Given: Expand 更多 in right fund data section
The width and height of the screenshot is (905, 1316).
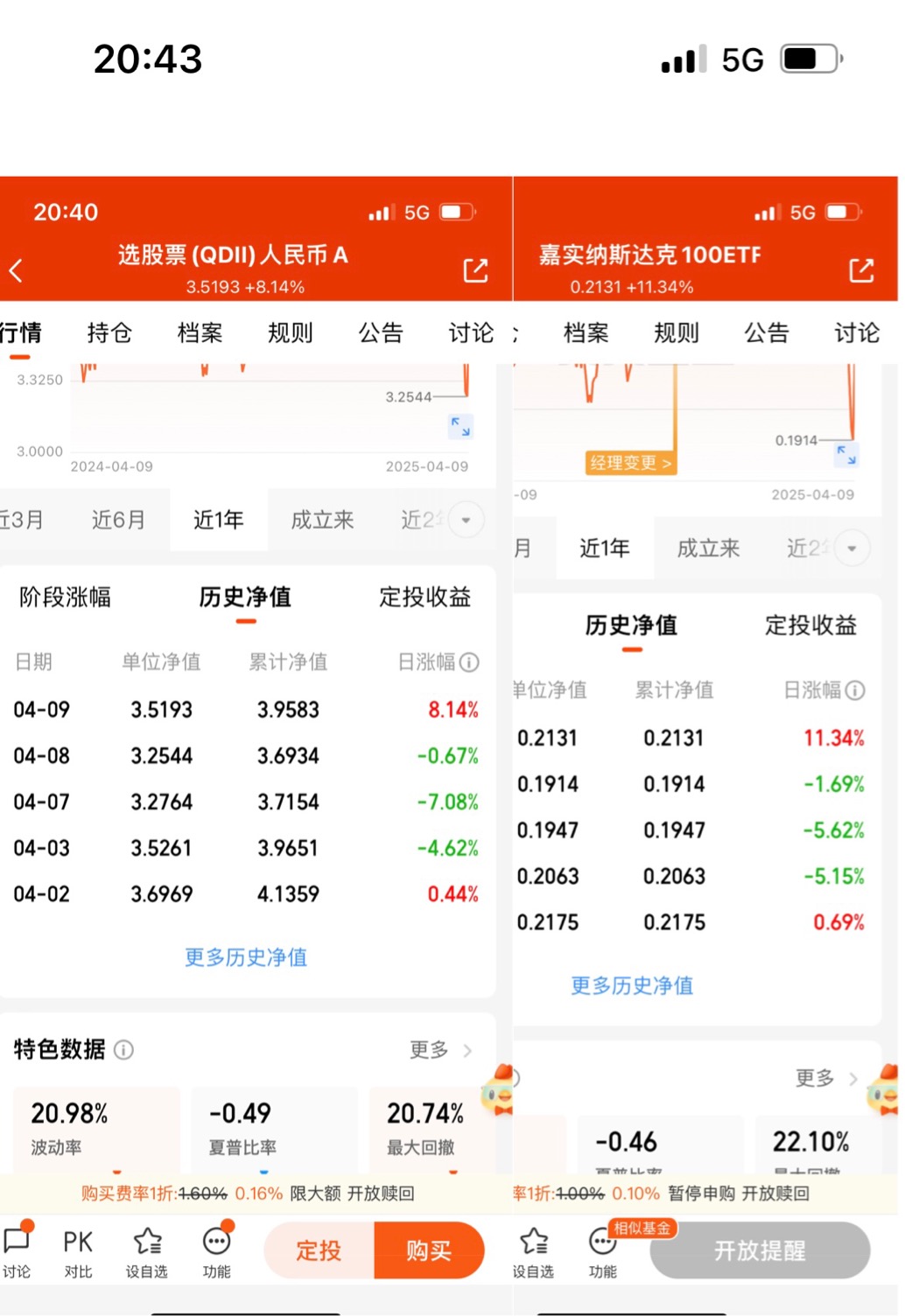Looking at the screenshot, I should pyautogui.click(x=826, y=1078).
